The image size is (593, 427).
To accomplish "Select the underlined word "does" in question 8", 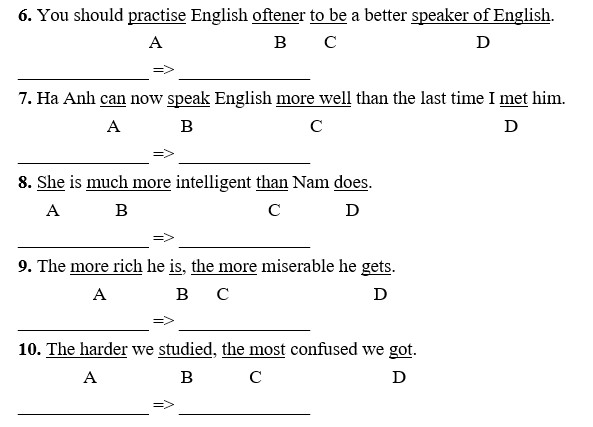I will 351,183.
